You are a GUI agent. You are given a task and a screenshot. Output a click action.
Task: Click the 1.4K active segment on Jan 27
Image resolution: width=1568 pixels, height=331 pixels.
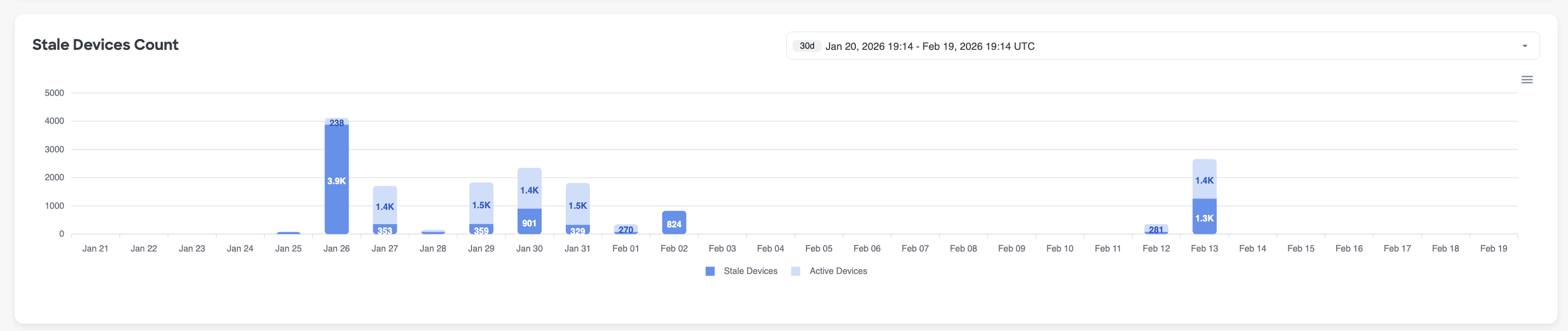(385, 206)
